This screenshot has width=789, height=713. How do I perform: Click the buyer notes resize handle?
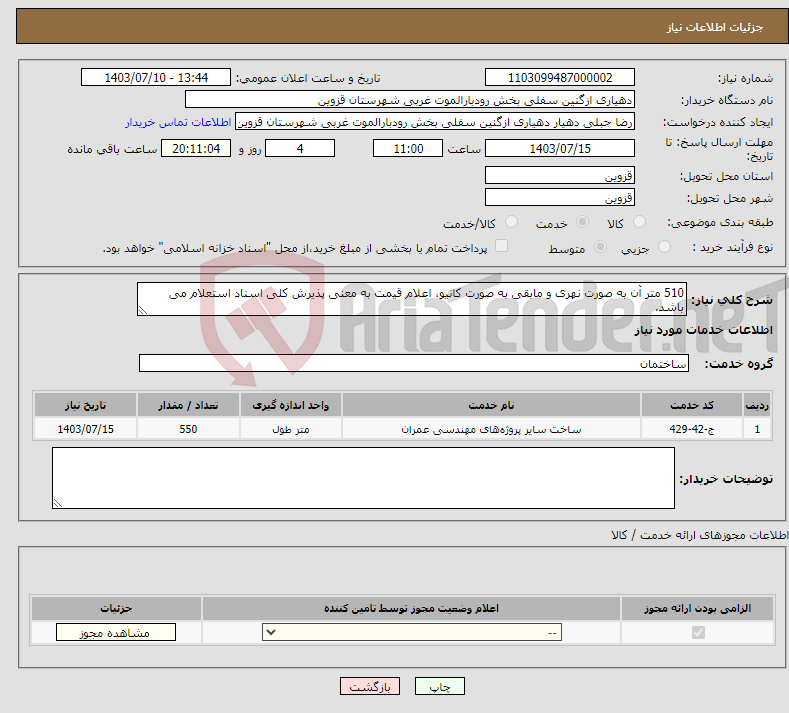58,503
